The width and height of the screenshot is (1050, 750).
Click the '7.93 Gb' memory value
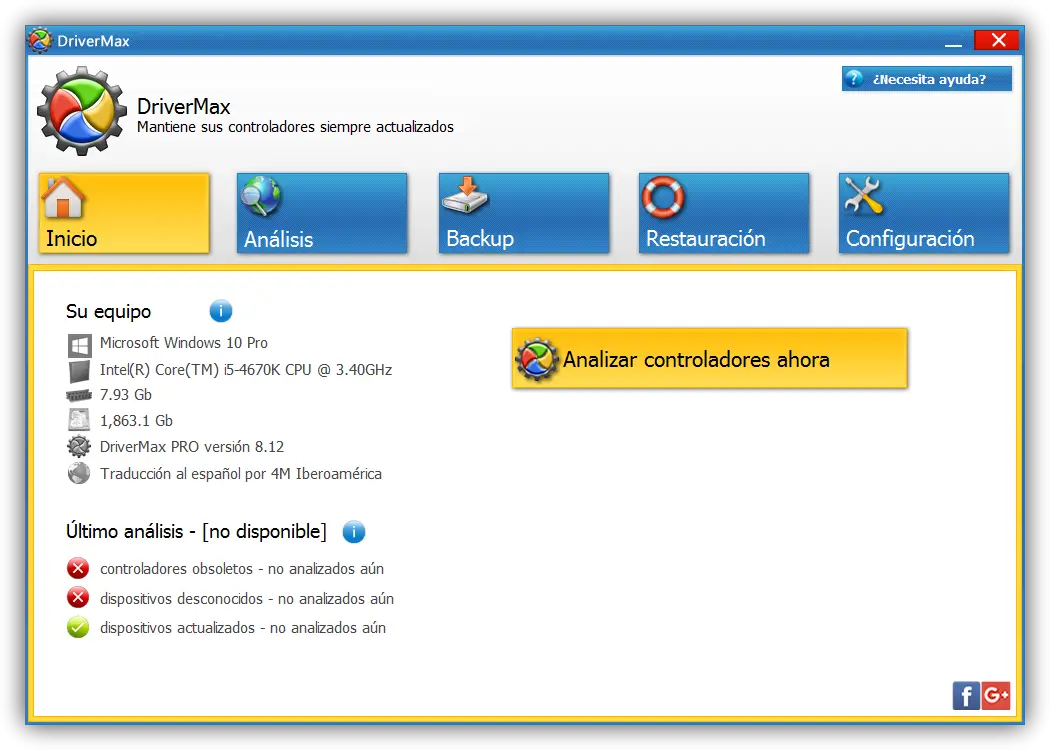pos(126,395)
